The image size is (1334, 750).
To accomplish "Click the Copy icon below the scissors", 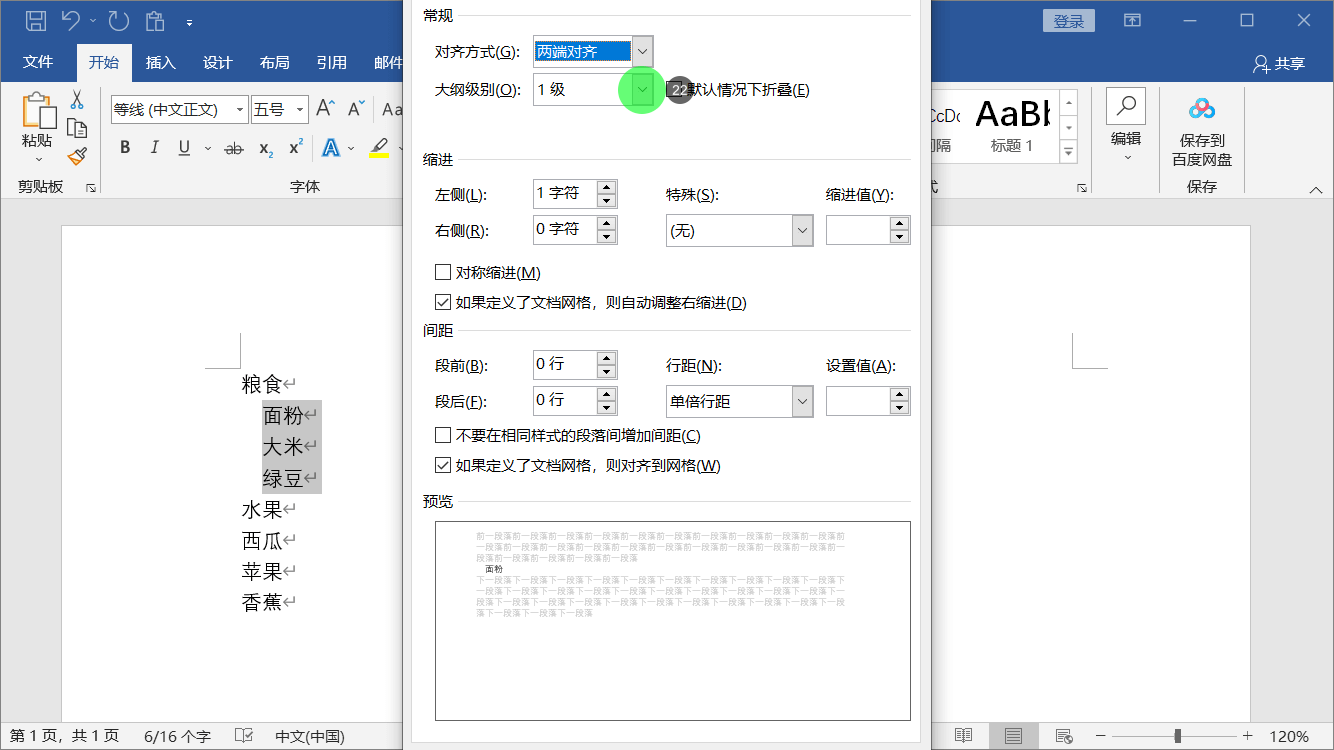I will (x=77, y=128).
